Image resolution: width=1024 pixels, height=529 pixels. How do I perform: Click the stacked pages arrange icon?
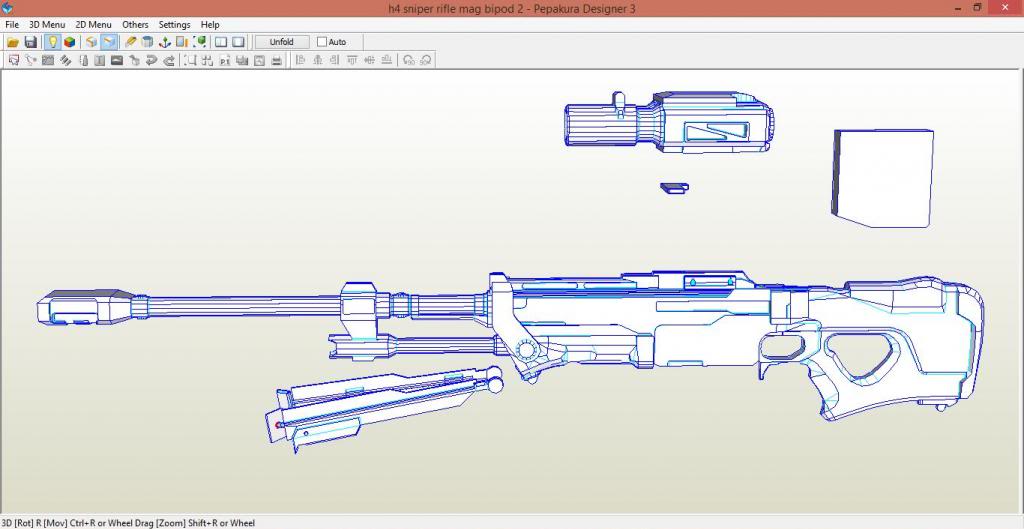[242, 61]
